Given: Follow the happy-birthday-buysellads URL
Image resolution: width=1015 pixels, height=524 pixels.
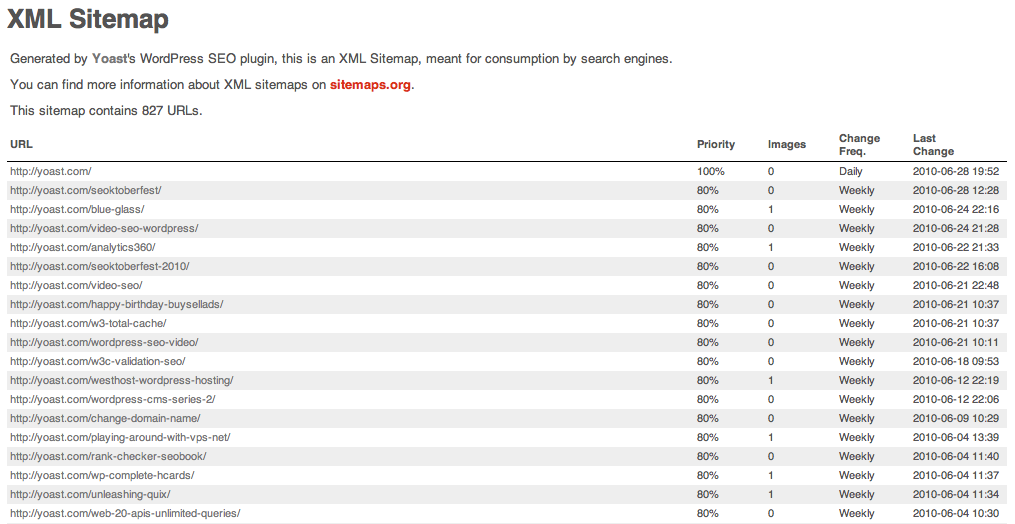Looking at the screenshot, I should [x=117, y=304].
